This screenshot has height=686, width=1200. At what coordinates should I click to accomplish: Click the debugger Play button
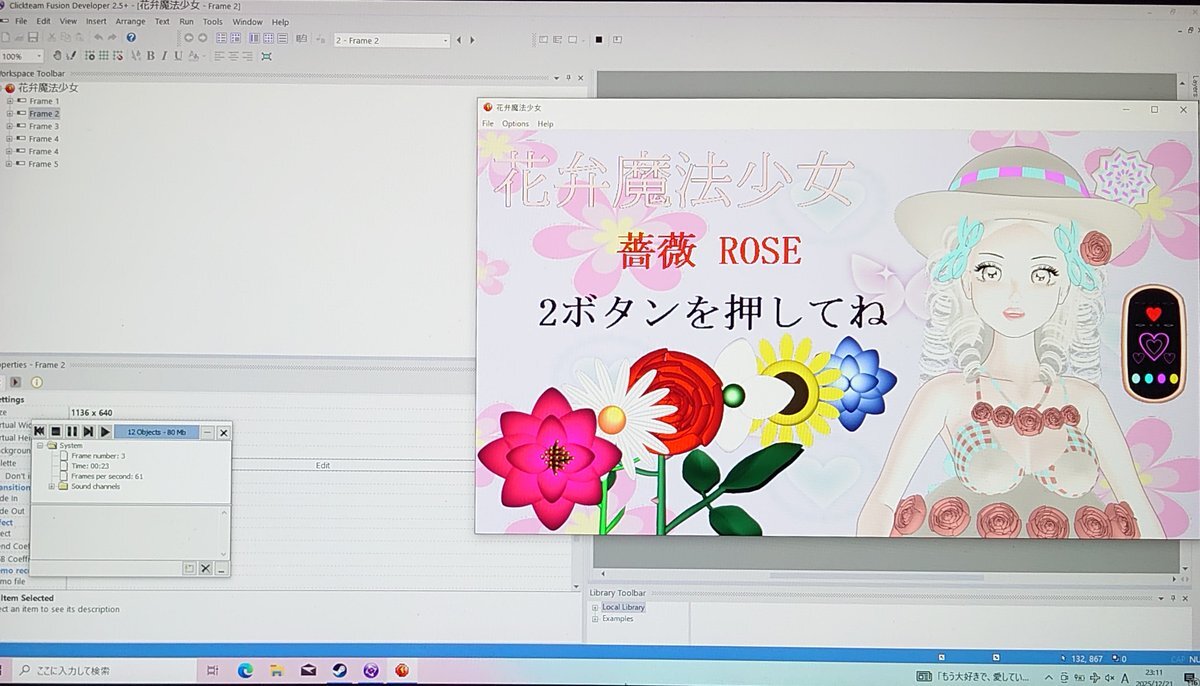[x=105, y=432]
